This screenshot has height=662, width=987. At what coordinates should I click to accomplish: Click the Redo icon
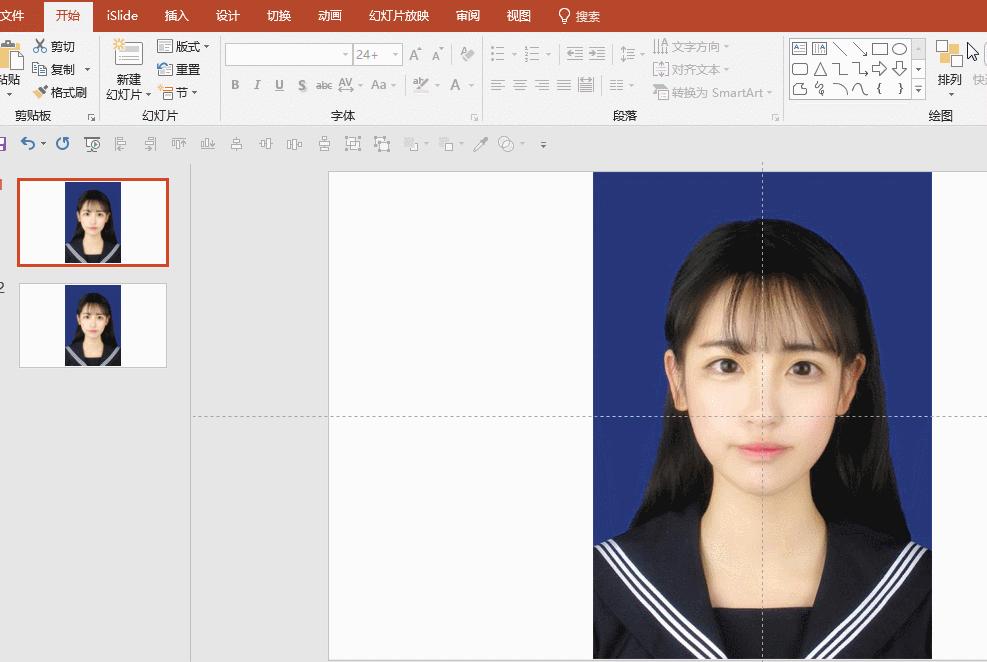coord(62,143)
